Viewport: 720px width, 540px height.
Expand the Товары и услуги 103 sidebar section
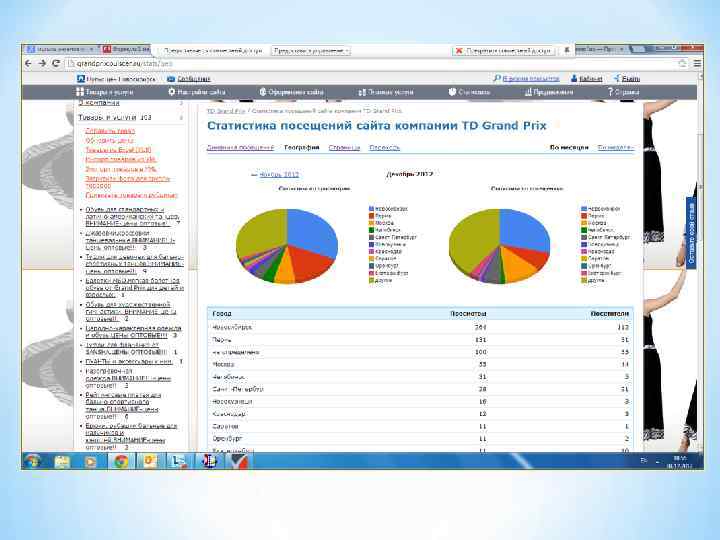tap(130, 118)
